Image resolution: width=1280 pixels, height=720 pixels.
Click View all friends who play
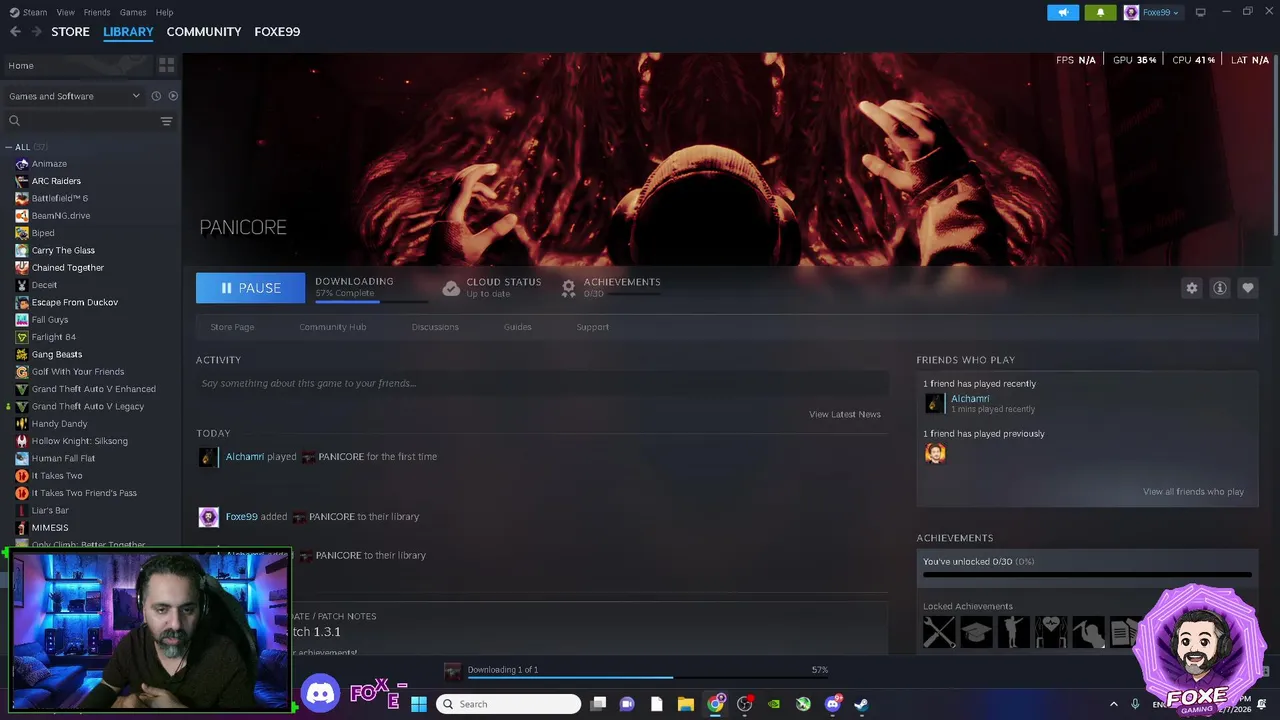point(1193,492)
